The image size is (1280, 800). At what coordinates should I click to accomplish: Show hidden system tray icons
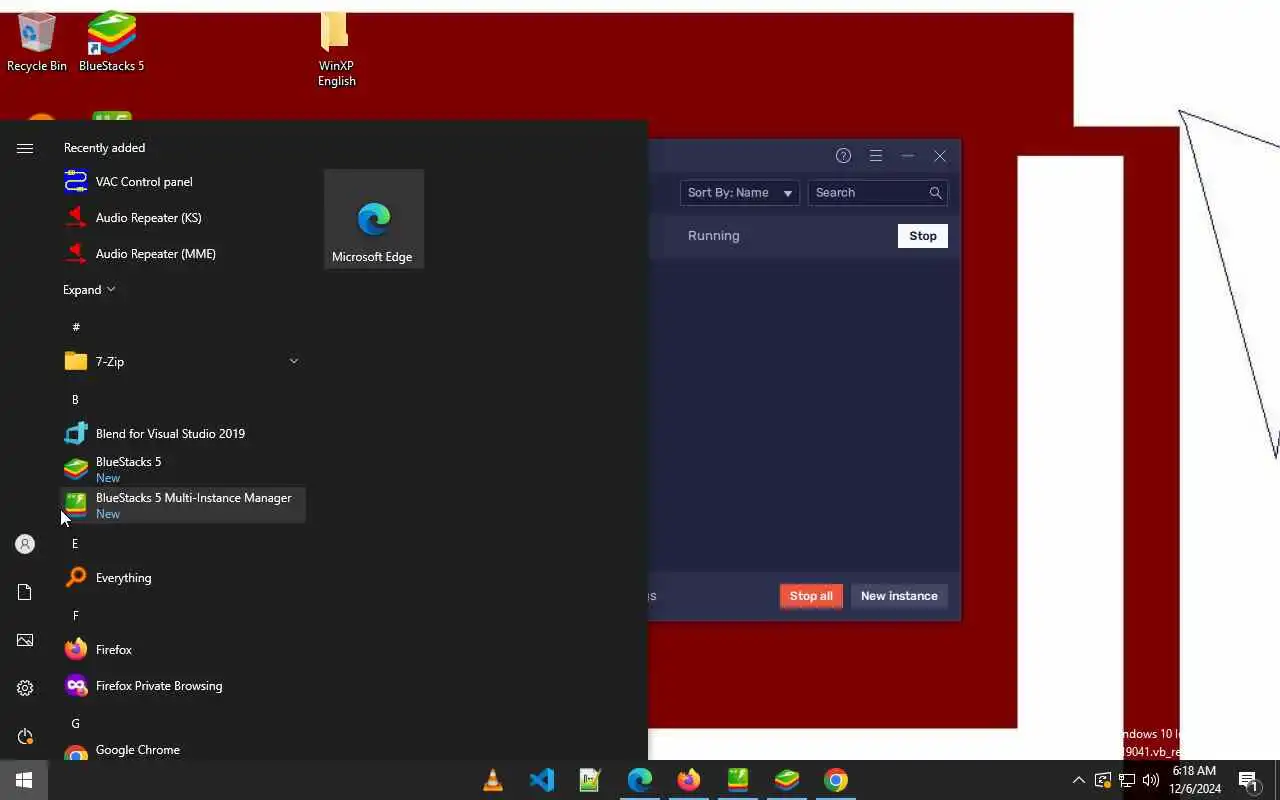[1078, 780]
